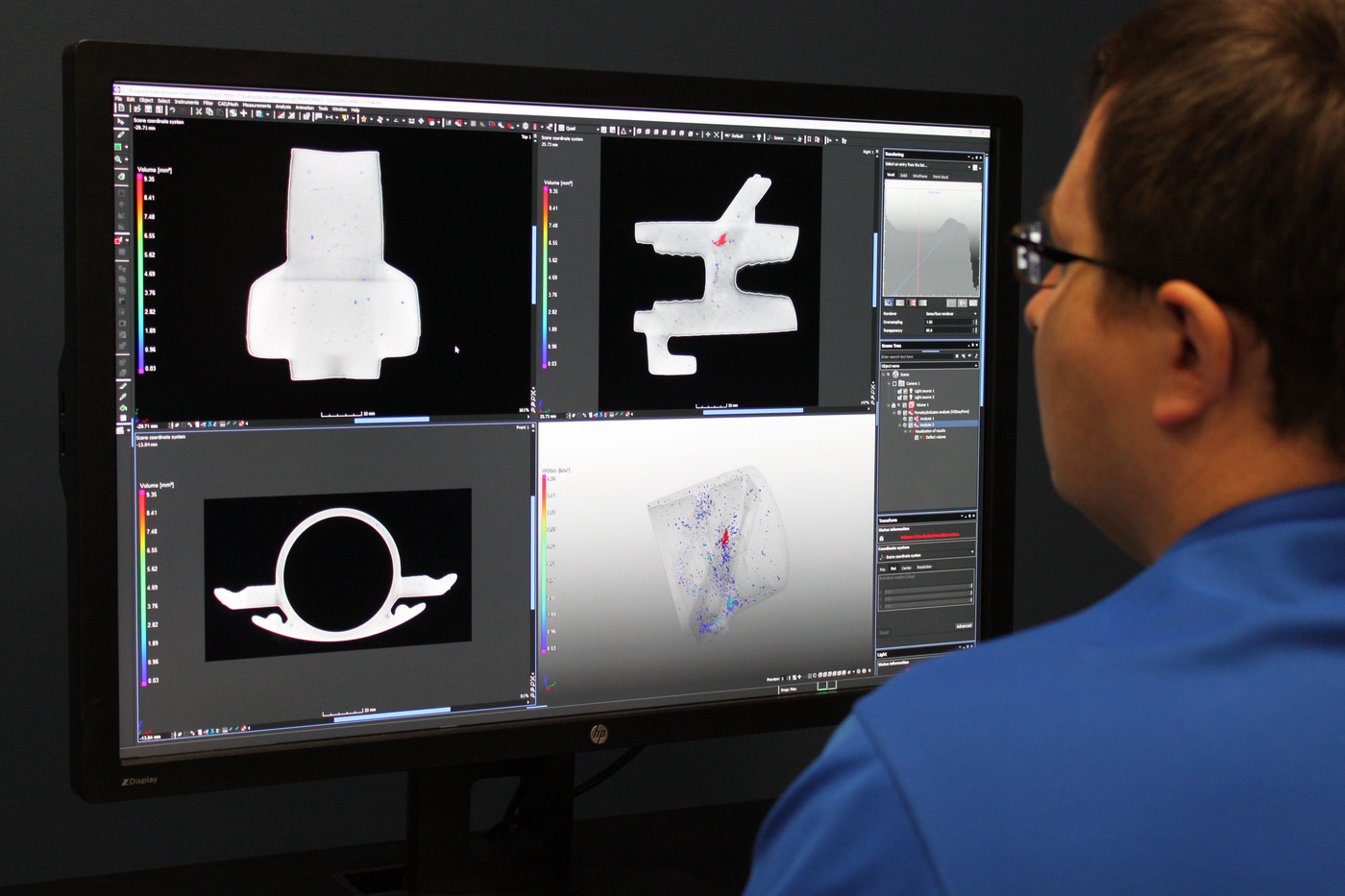This screenshot has height=896, width=1345.
Task: Click the Cut scissors icon on the toolbar
Action: [x=199, y=110]
